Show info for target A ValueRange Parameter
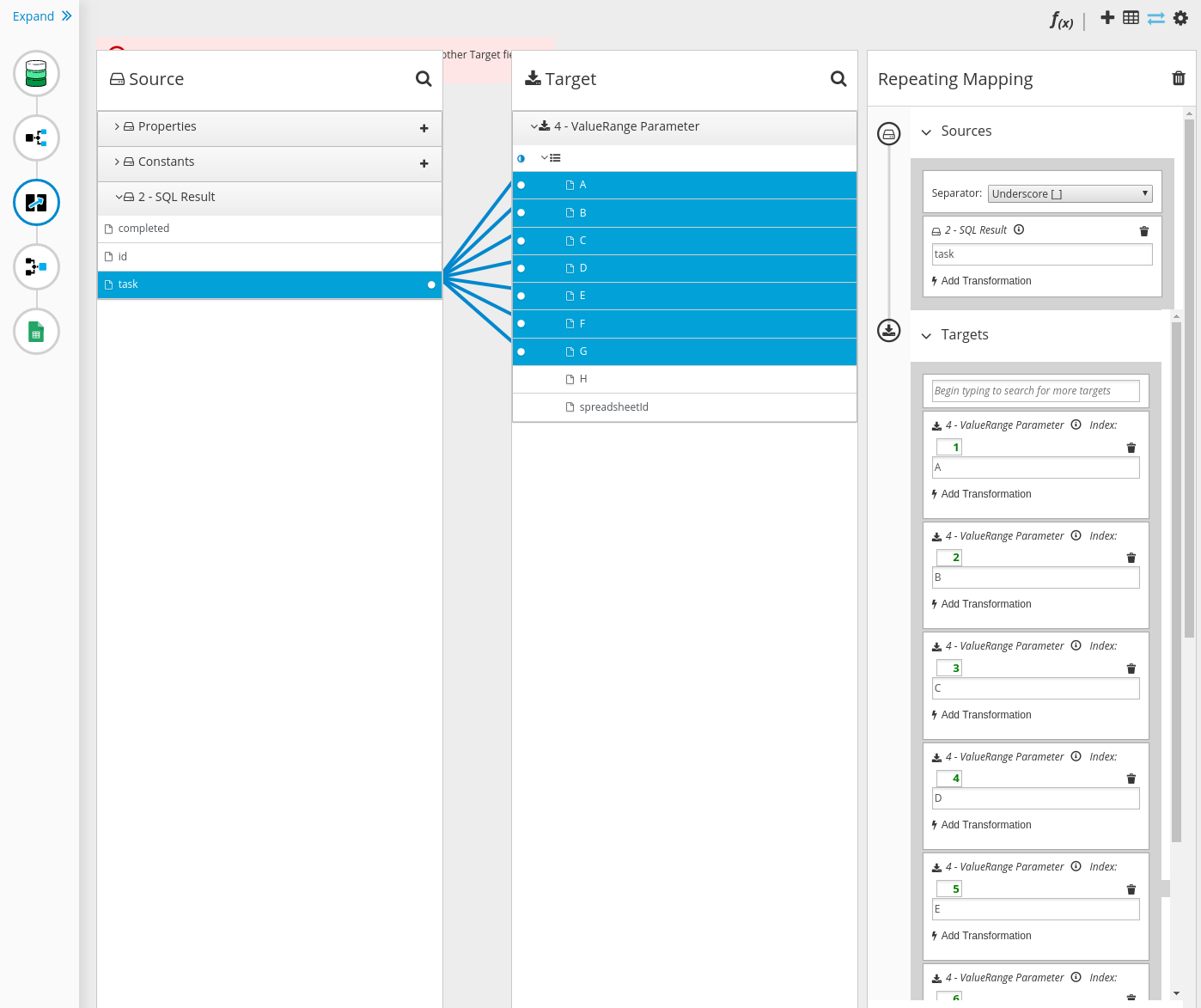 (x=1076, y=425)
